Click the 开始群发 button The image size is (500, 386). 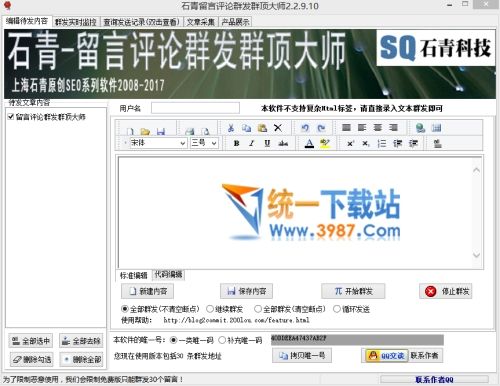[353, 291]
